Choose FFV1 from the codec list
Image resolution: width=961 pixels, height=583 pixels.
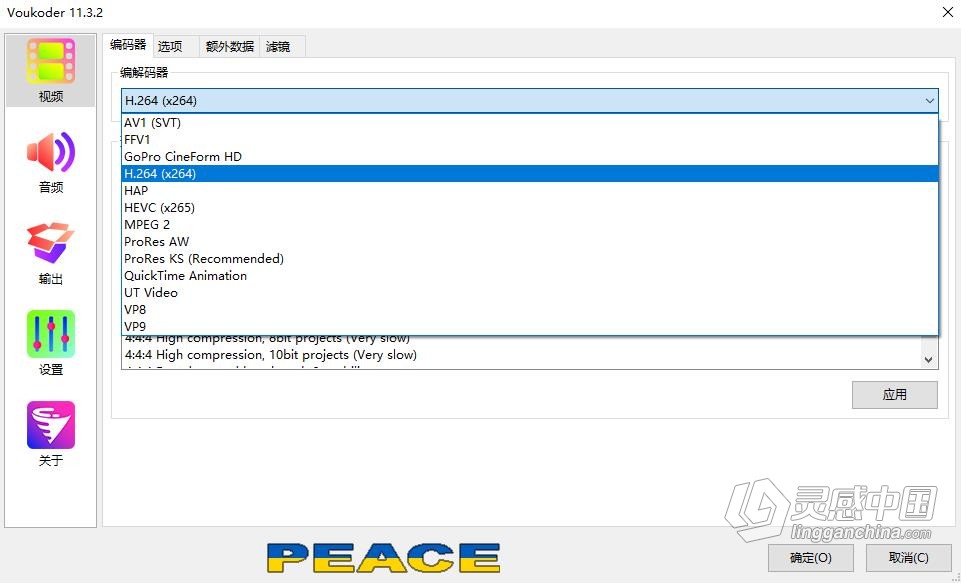point(530,140)
